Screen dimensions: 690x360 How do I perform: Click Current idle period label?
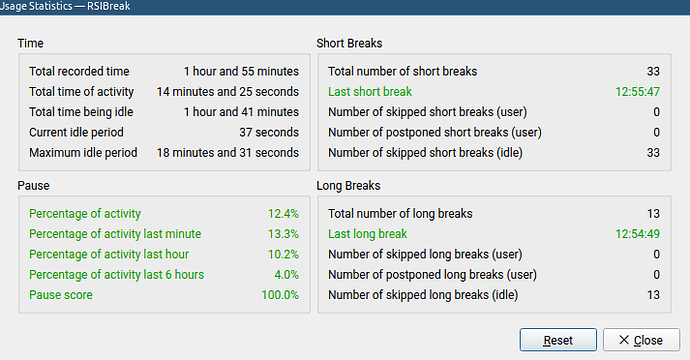coord(76,132)
